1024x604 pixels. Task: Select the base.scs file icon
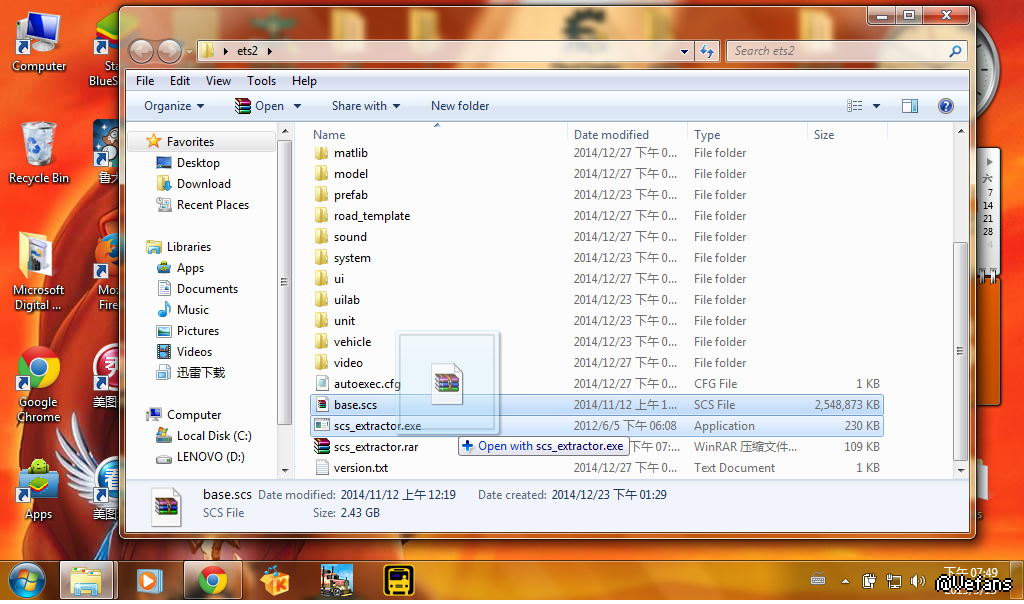tap(321, 405)
